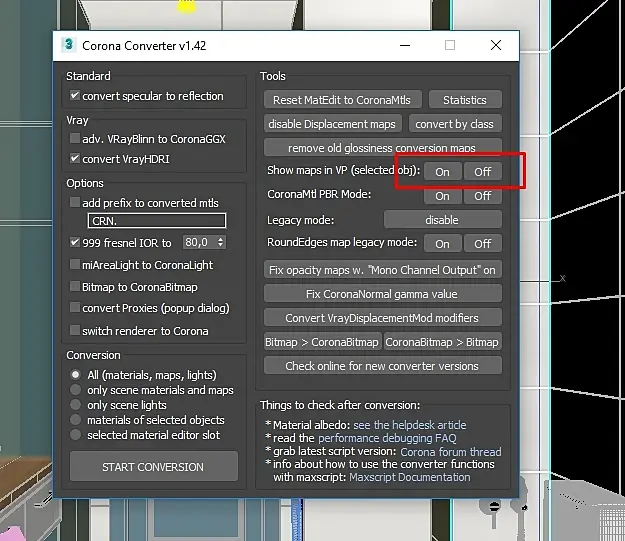
Task: Check convert Proxies (popup dialog)
Action: coord(75,307)
